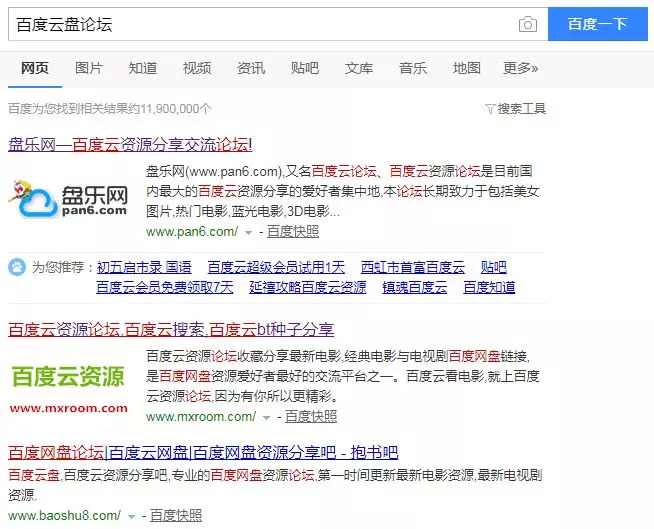
Task: Open the 盘乐网 pan6.com logo thumbnail
Action: (68, 199)
